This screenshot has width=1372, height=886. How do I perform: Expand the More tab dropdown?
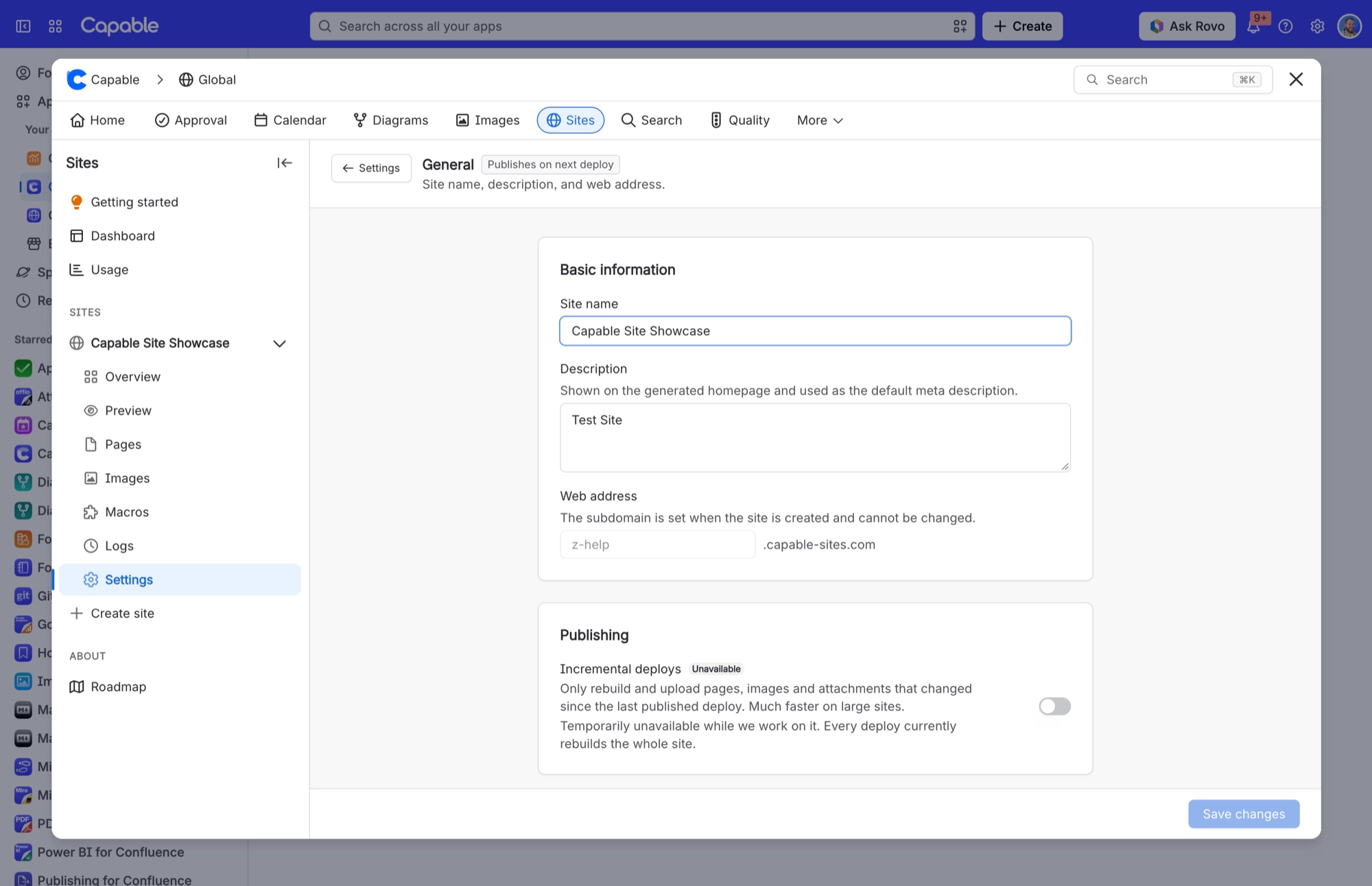[820, 120]
